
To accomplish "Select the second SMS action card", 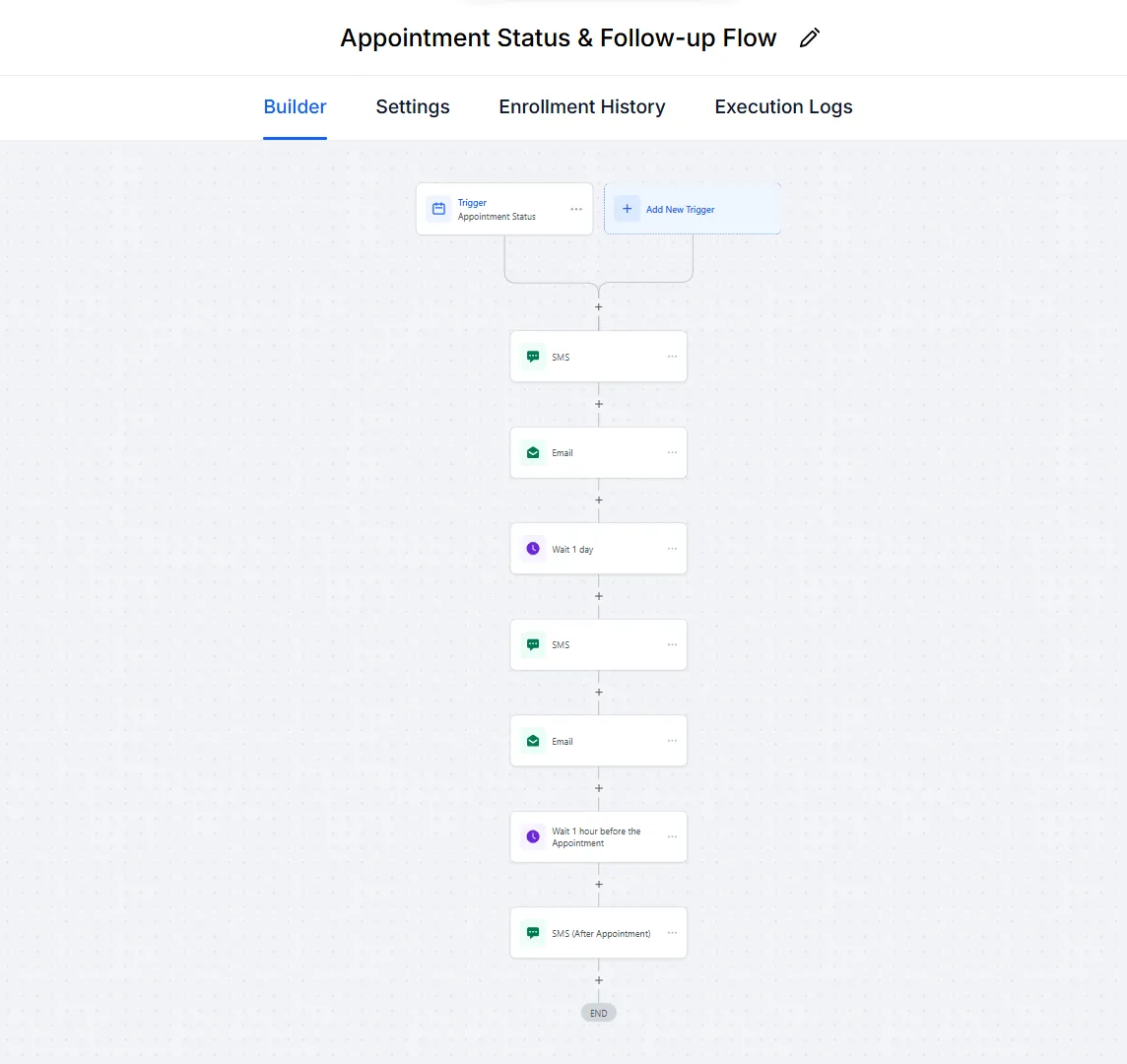I will [598, 645].
